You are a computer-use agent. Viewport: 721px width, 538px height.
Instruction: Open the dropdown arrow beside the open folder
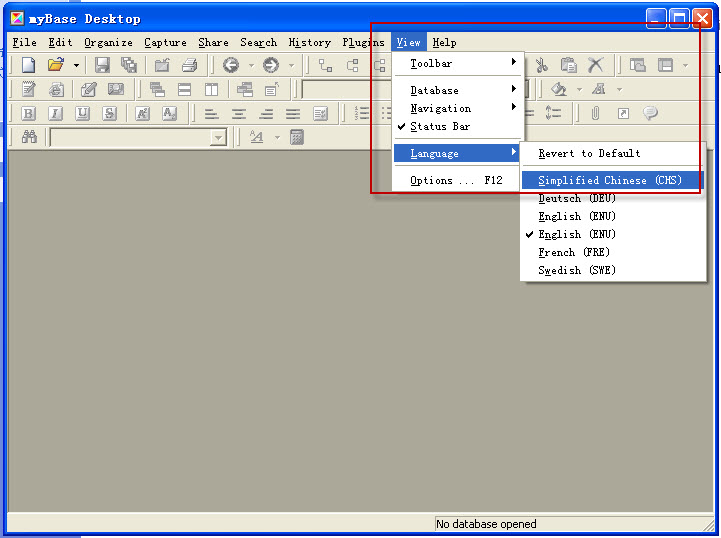point(76,65)
